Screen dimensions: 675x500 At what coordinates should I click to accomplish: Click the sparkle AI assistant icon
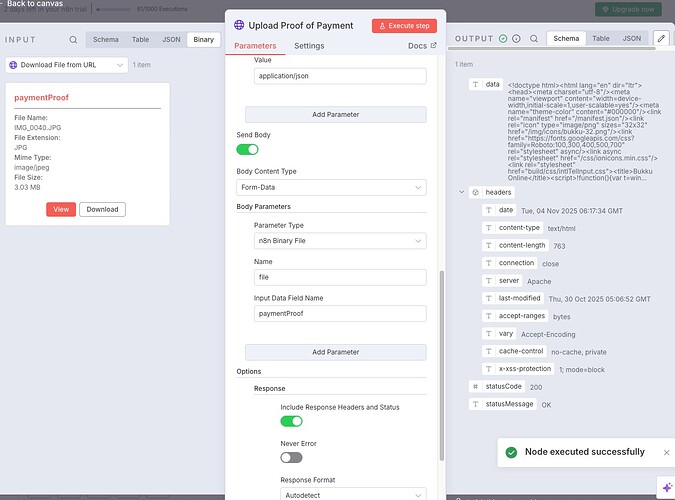[667, 488]
